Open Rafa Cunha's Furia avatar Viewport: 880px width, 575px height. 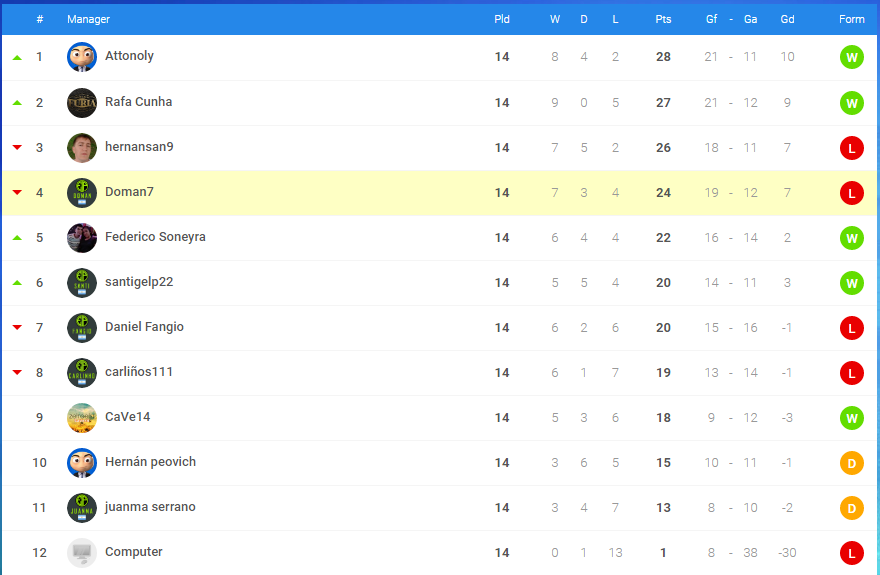82,103
